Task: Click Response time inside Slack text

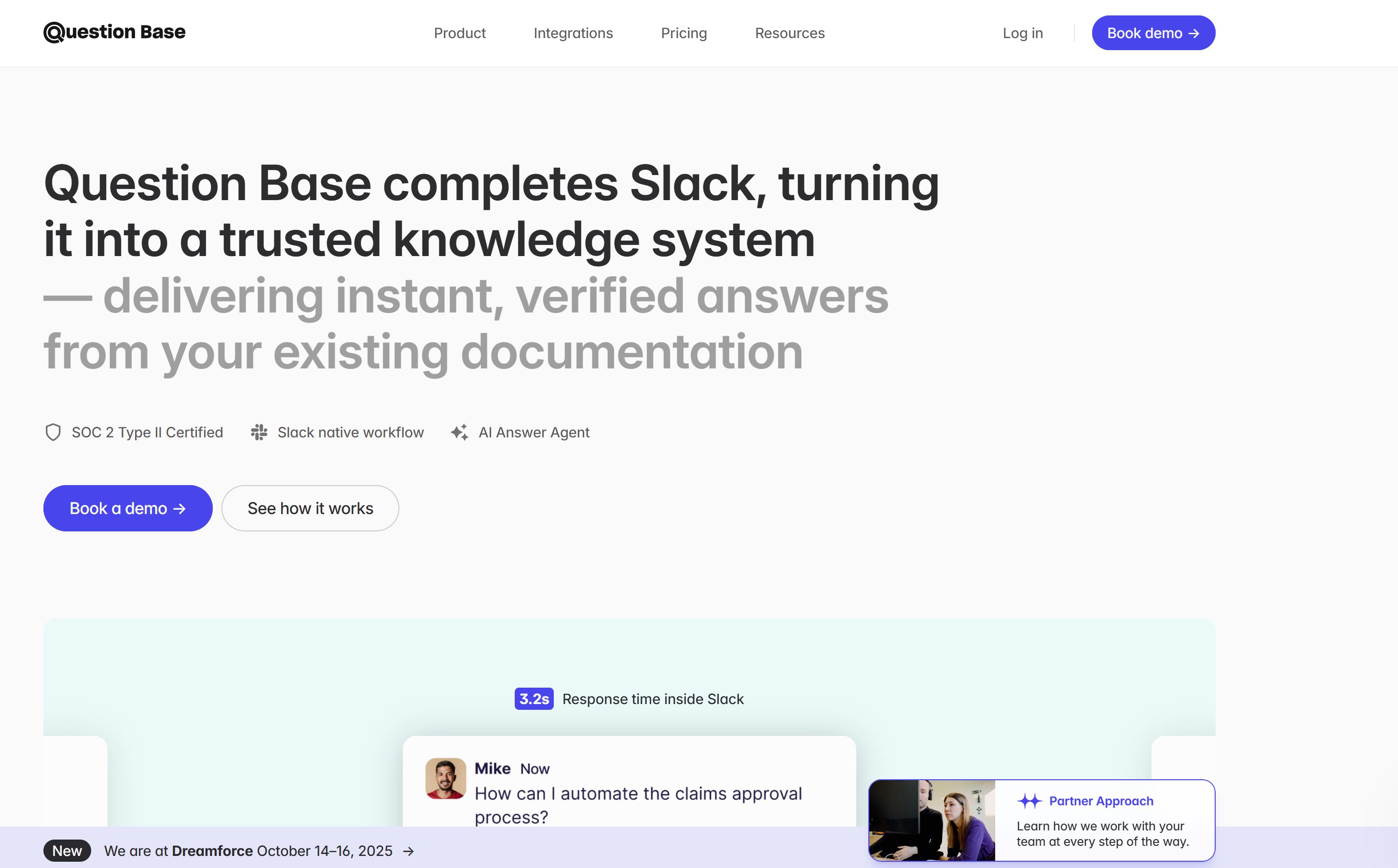Action: (x=653, y=699)
